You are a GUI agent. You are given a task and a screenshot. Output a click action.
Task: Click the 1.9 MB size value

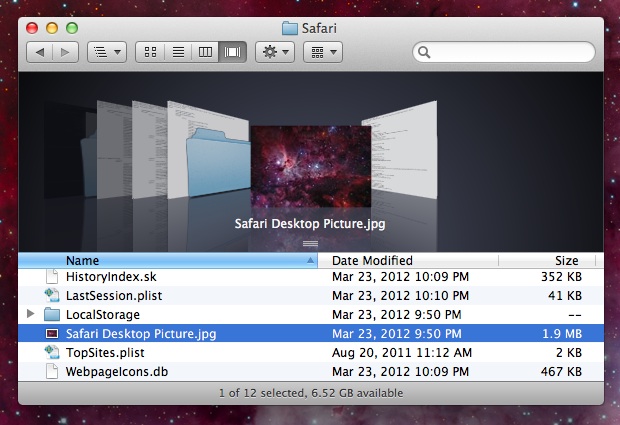(562, 334)
